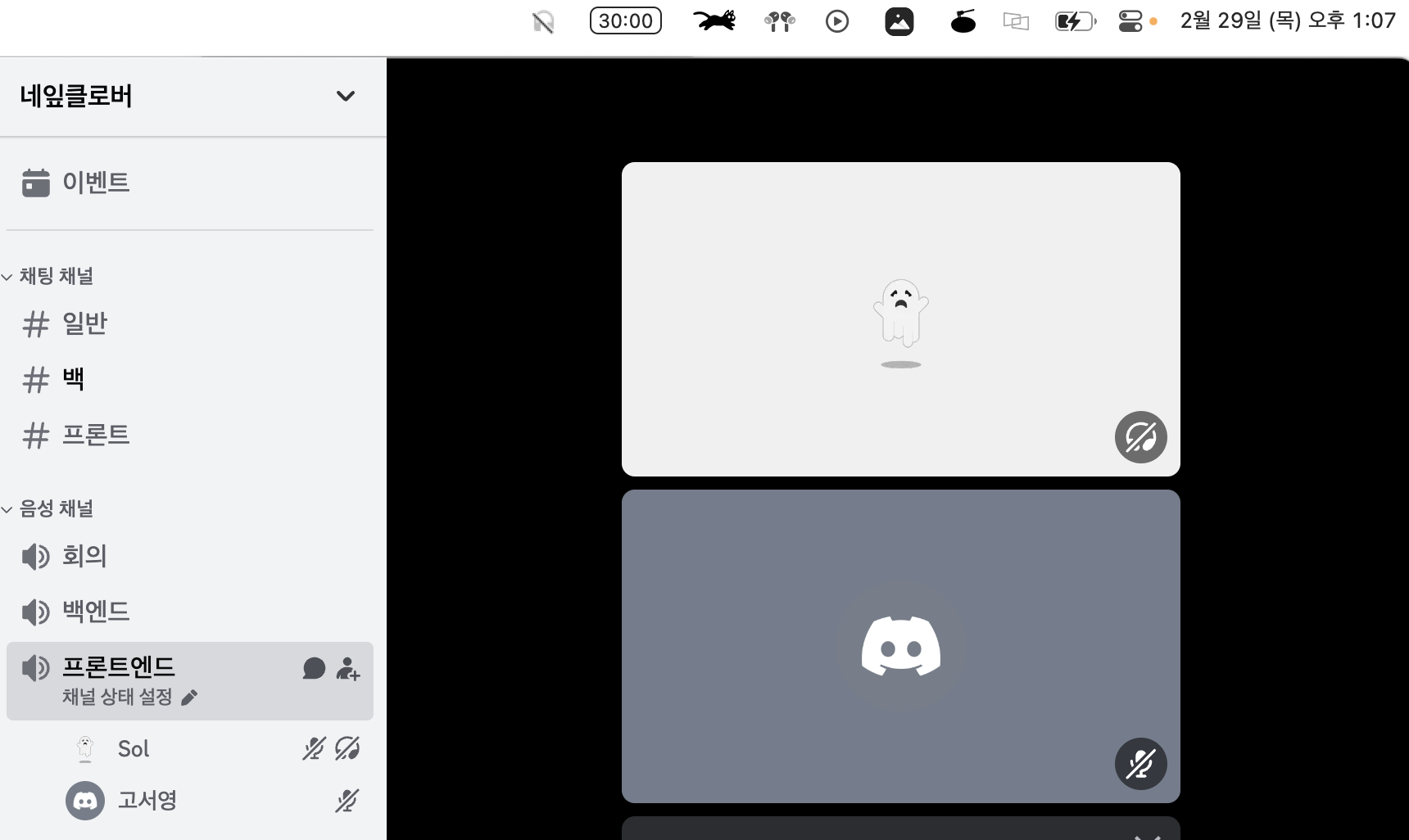Image resolution: width=1409 pixels, height=840 pixels.
Task: Invite people to 프론트엔드 channel
Action: pos(348,669)
